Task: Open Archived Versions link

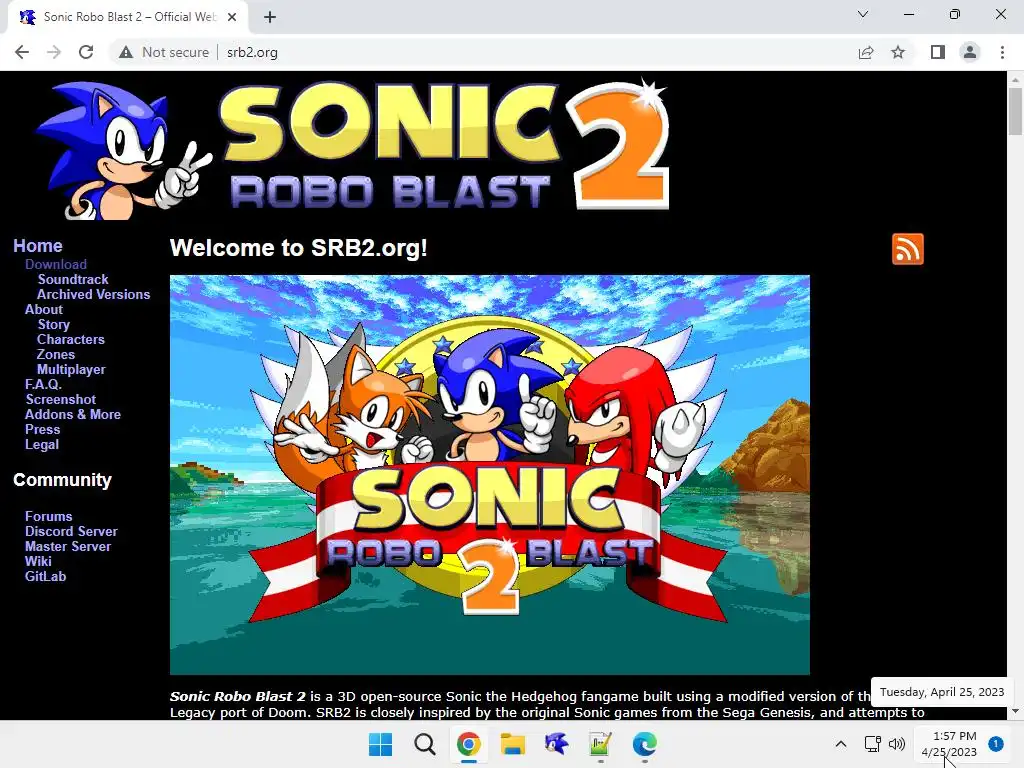Action: [93, 294]
